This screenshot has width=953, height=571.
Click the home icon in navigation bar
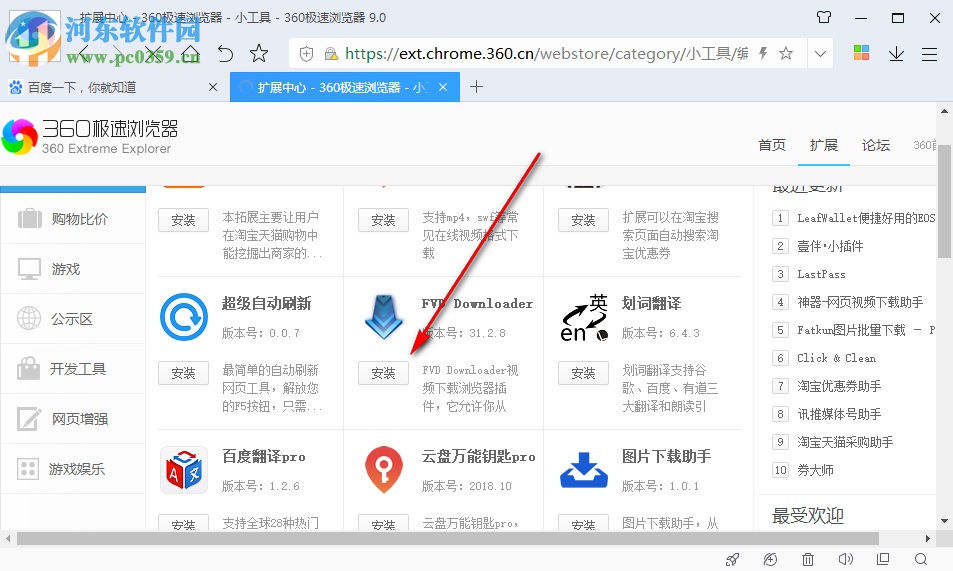click(x=191, y=54)
